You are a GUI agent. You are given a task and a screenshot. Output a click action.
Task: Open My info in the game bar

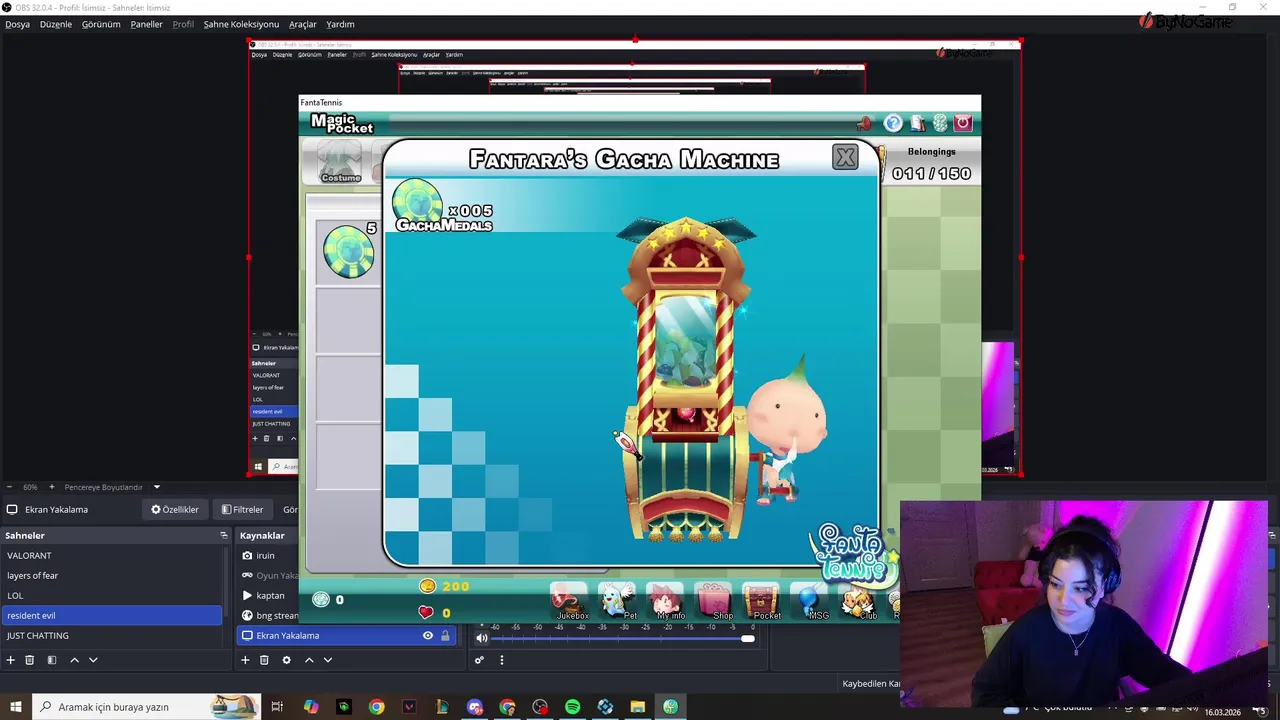[x=666, y=601]
